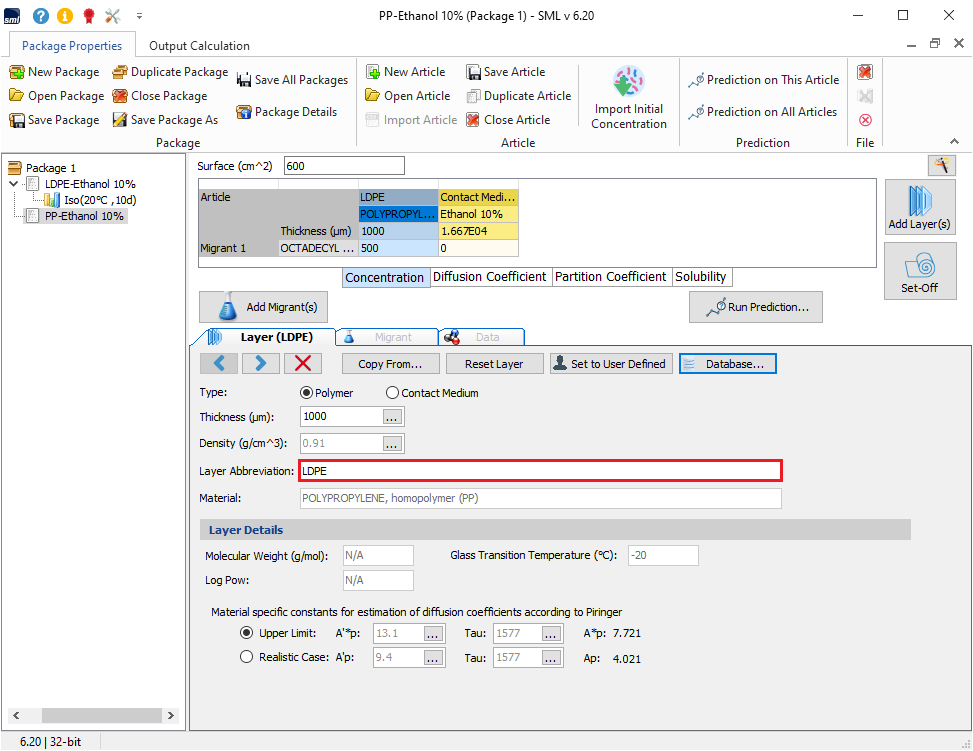Viewport: 973px width, 751px height.
Task: Select the Polymer type radio button
Action: pyautogui.click(x=307, y=393)
